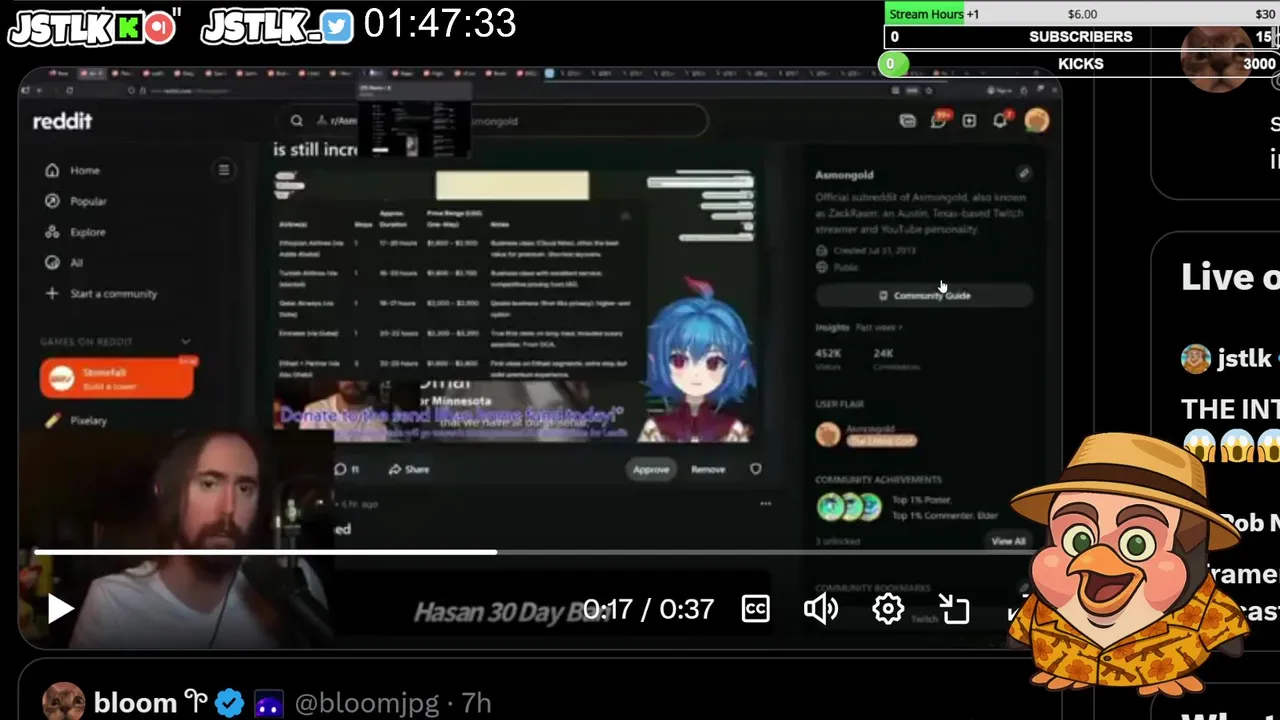Open bloom's profile name
This screenshot has width=1280, height=720.
tap(135, 703)
